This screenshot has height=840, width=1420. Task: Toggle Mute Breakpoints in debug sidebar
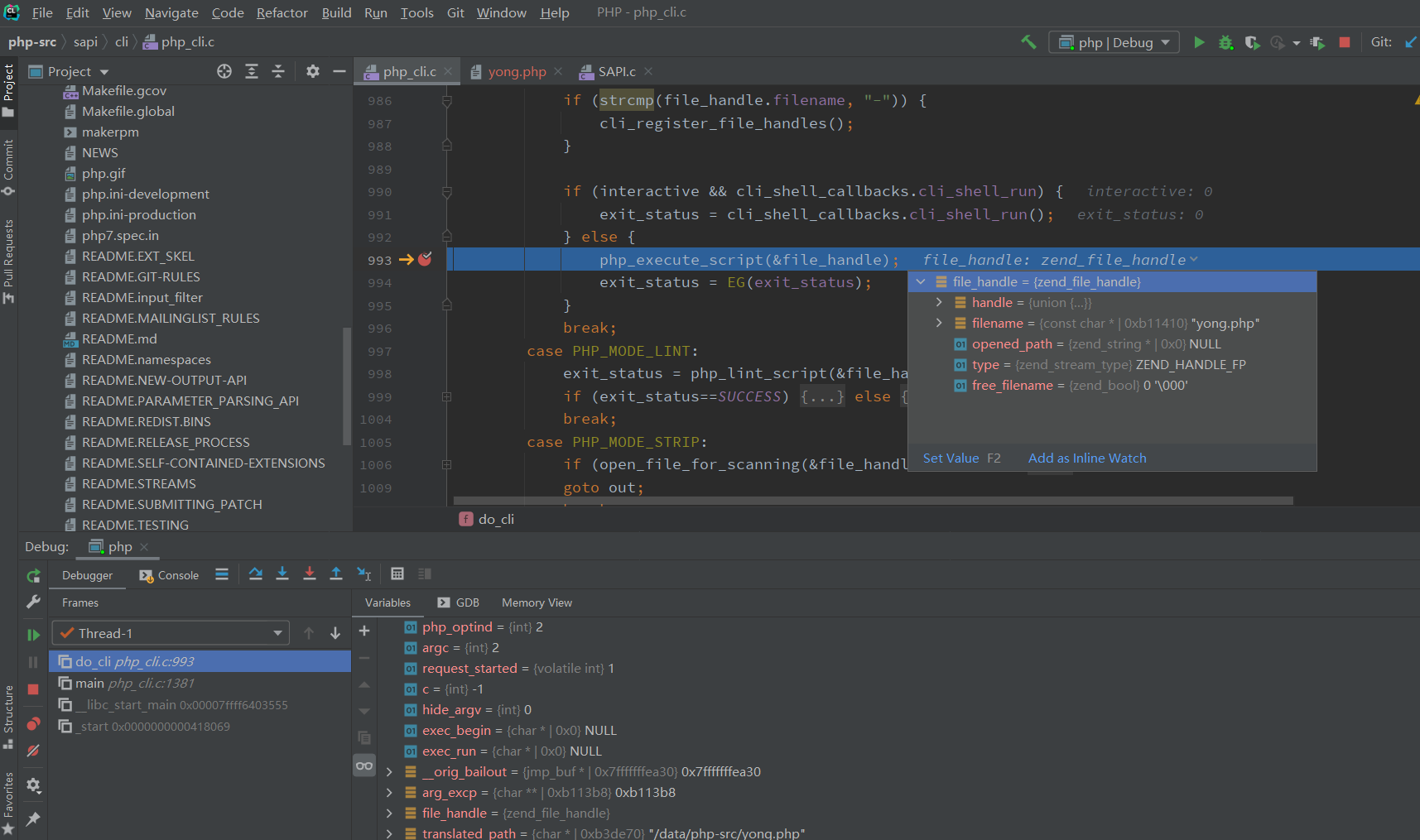(33, 751)
